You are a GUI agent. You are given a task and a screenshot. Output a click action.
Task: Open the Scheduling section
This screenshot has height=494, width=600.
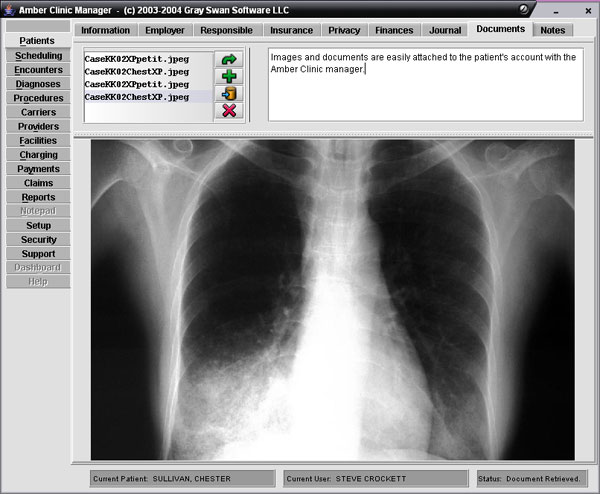click(38, 56)
